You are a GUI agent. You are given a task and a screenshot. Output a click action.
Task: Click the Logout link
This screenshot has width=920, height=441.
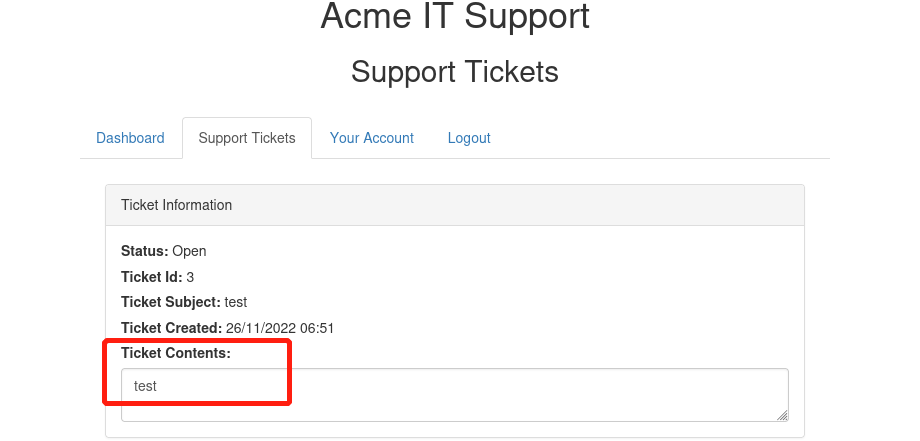click(x=469, y=138)
